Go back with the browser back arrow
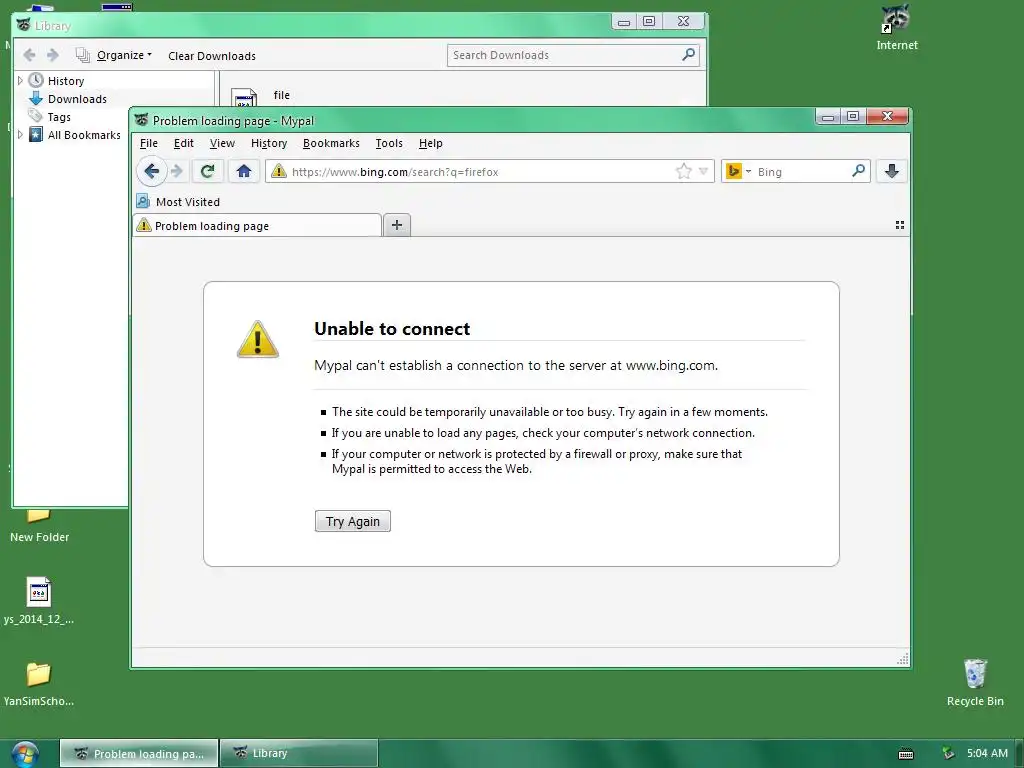1024x768 pixels. [x=152, y=171]
